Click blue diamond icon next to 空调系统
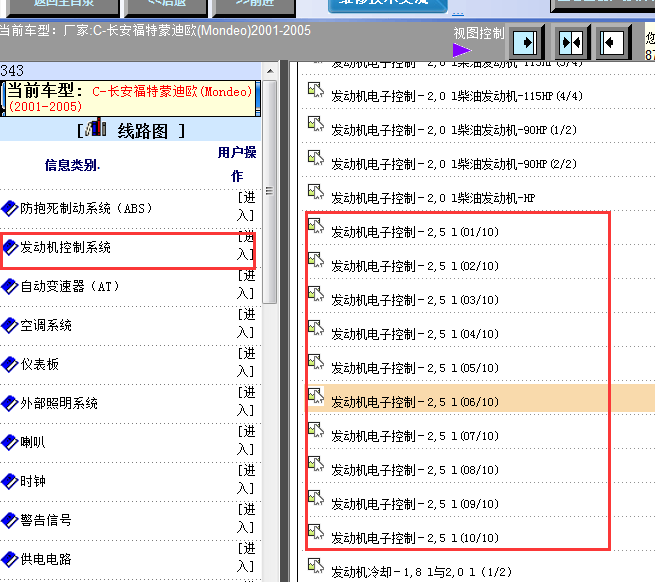 (x=9, y=325)
